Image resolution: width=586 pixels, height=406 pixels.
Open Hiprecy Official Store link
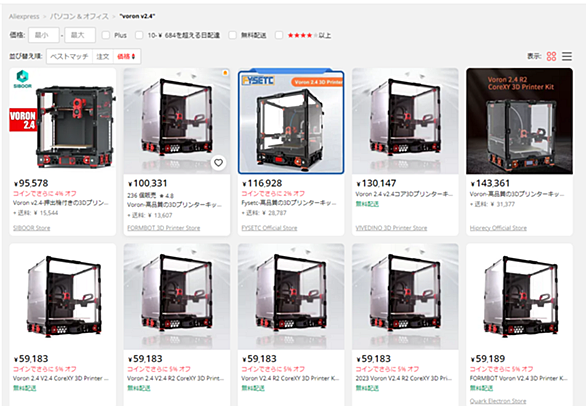pos(498,228)
